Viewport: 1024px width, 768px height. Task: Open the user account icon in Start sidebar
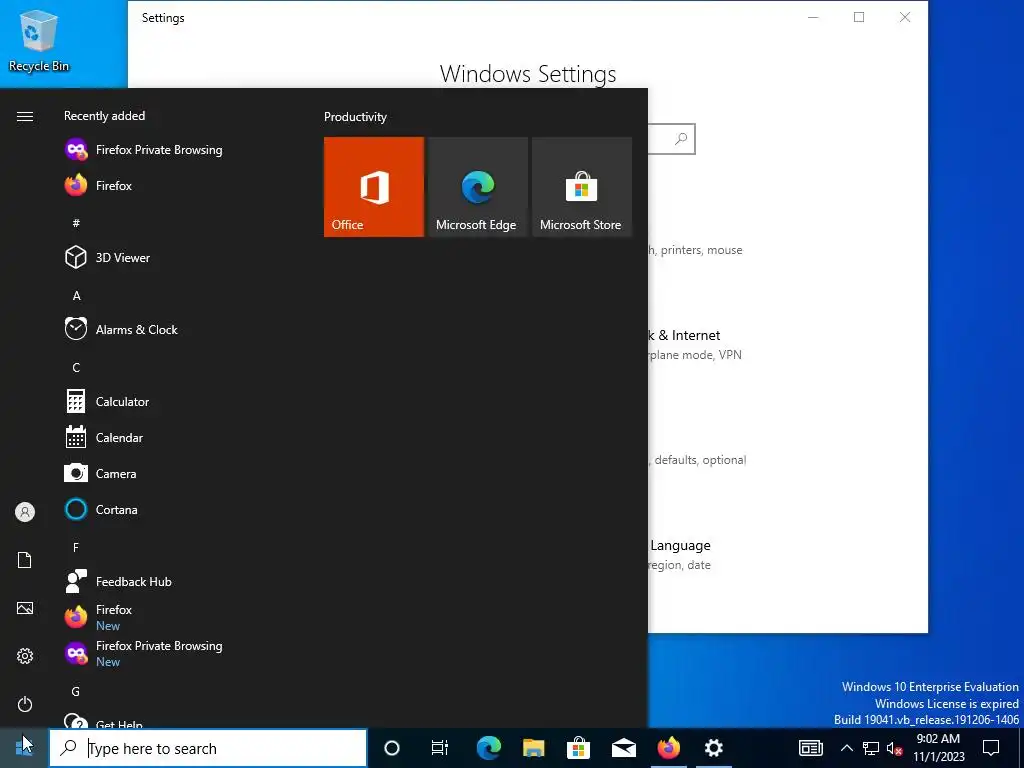pos(25,512)
